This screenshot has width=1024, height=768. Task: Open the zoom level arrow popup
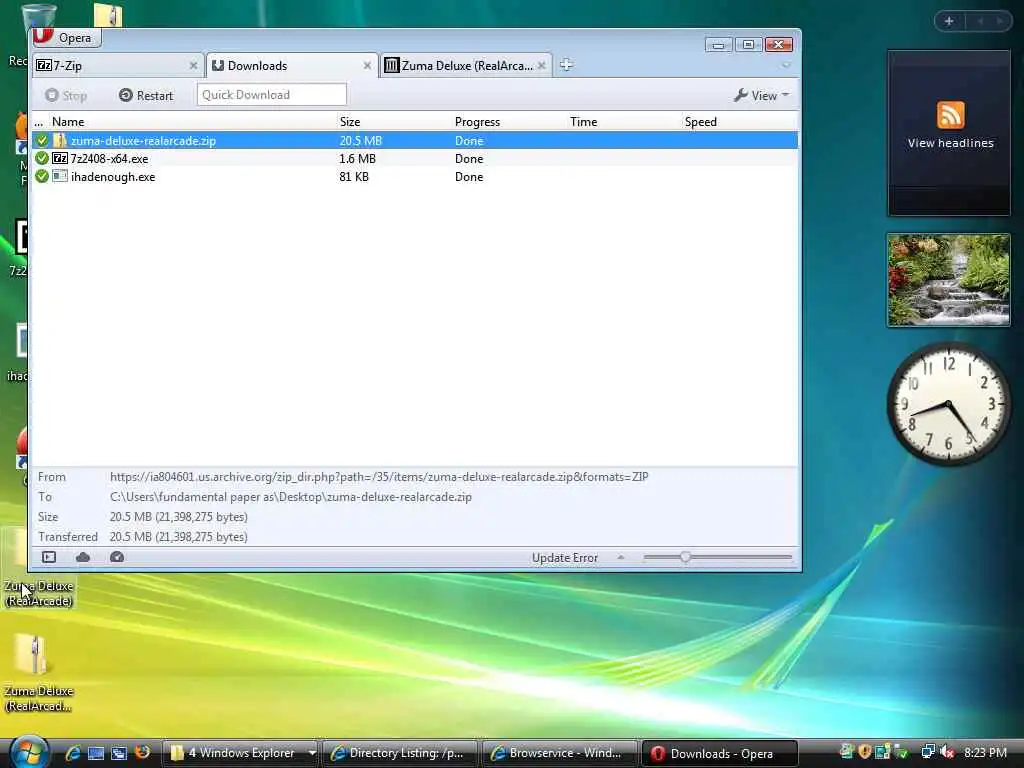pyautogui.click(x=621, y=557)
